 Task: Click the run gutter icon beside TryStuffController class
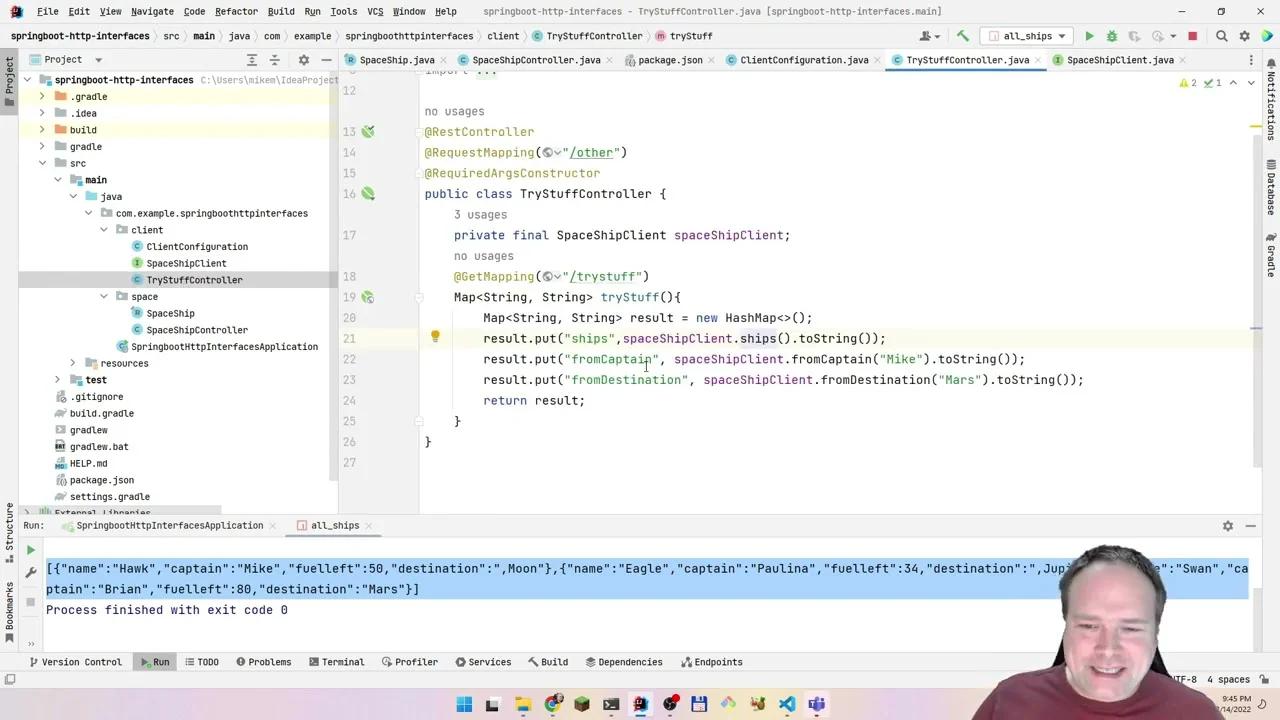[x=368, y=193]
